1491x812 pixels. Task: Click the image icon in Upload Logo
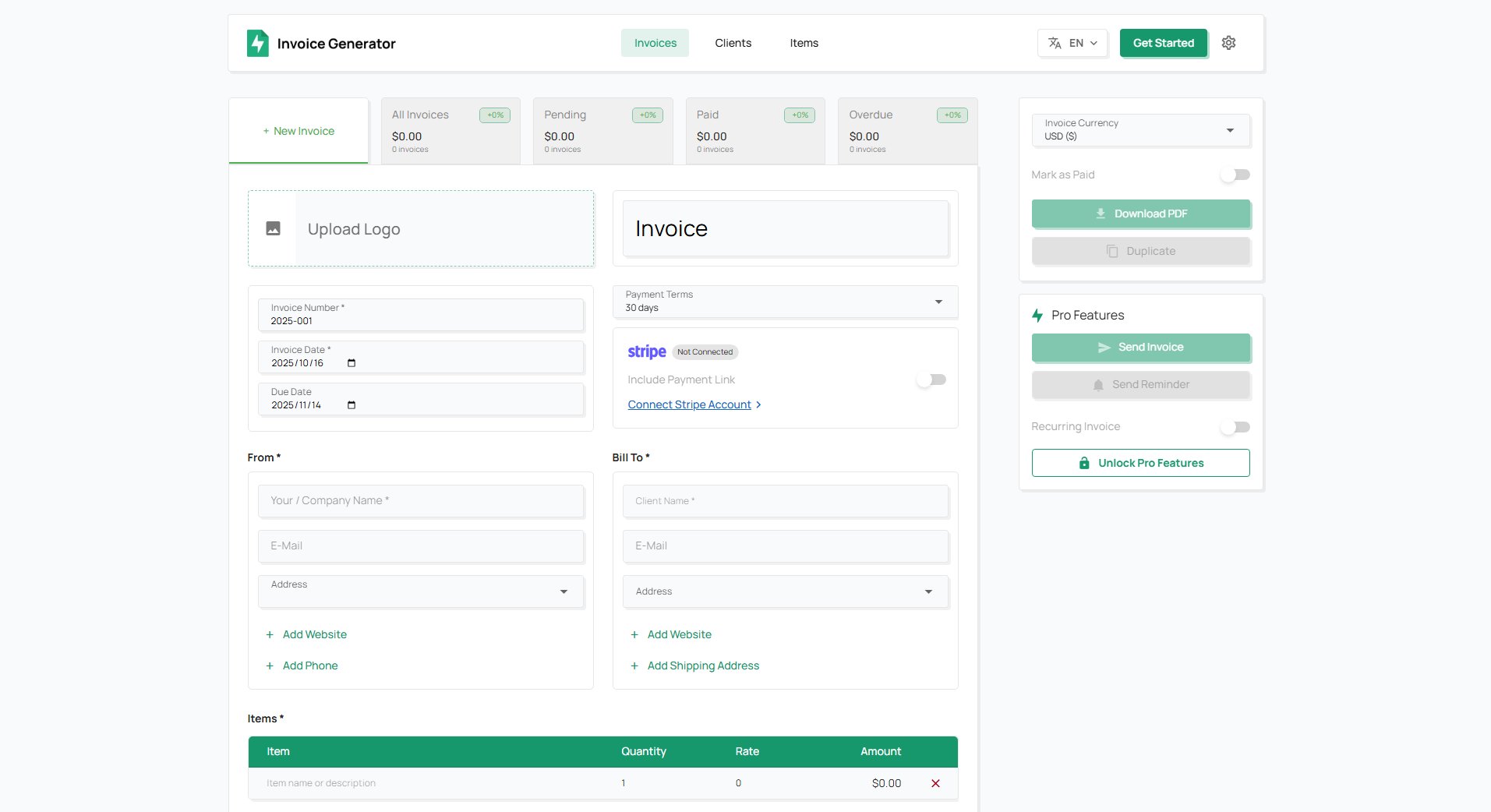(x=273, y=228)
